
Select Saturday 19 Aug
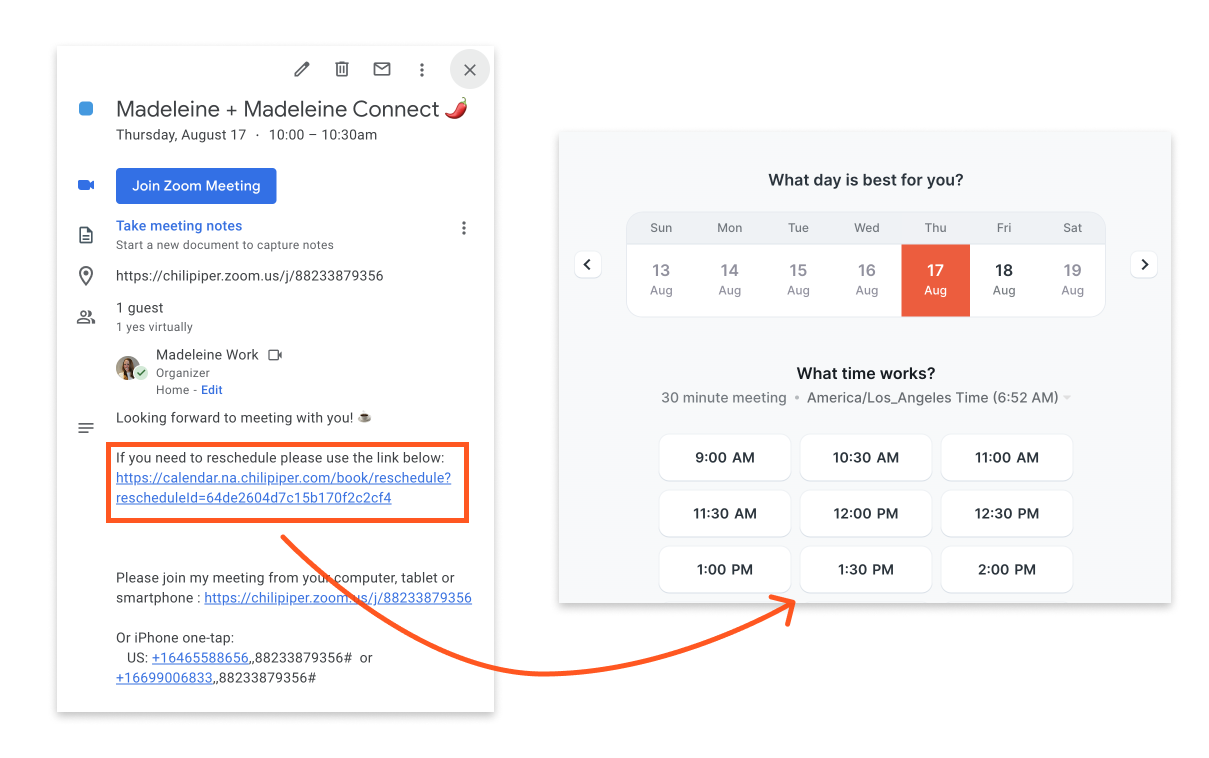[1073, 280]
